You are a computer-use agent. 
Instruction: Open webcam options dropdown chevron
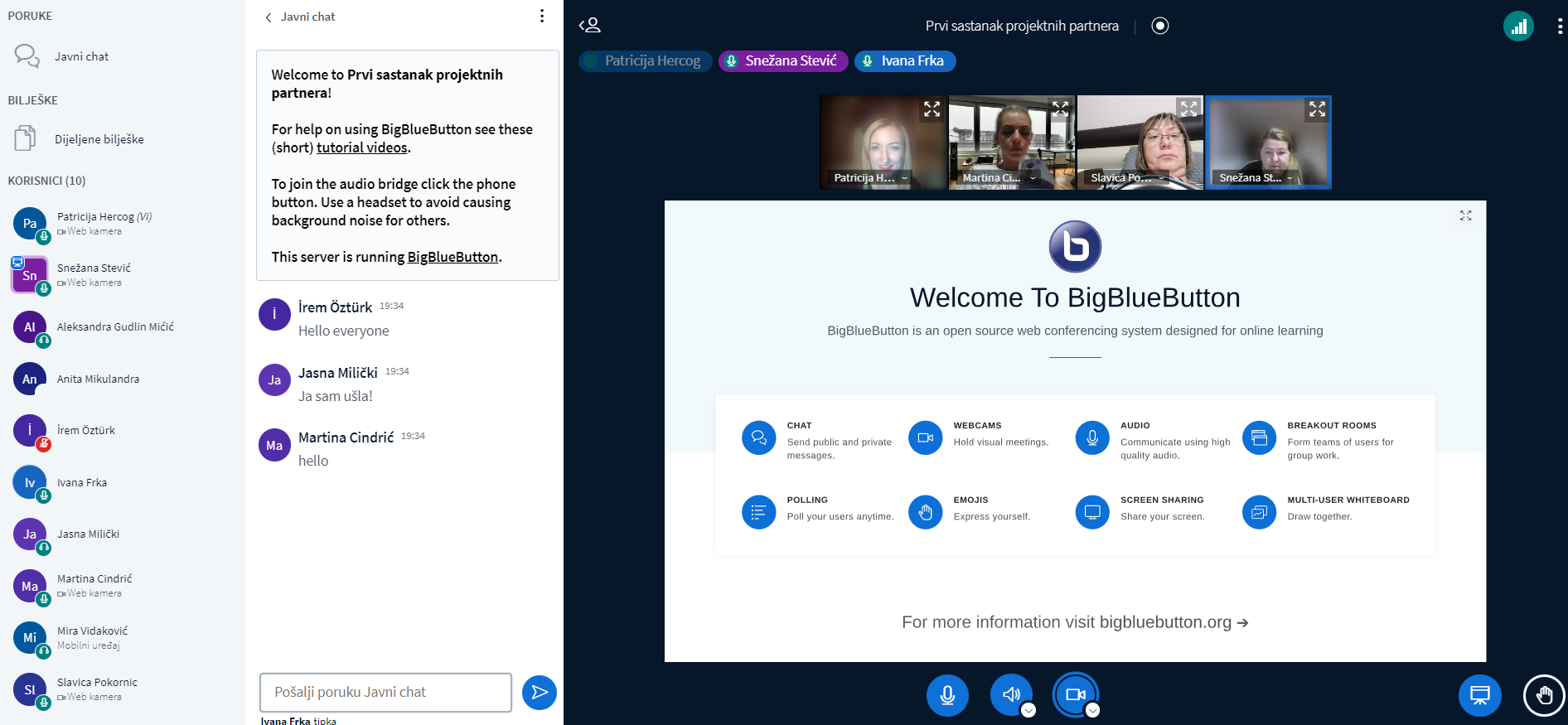[1093, 710]
